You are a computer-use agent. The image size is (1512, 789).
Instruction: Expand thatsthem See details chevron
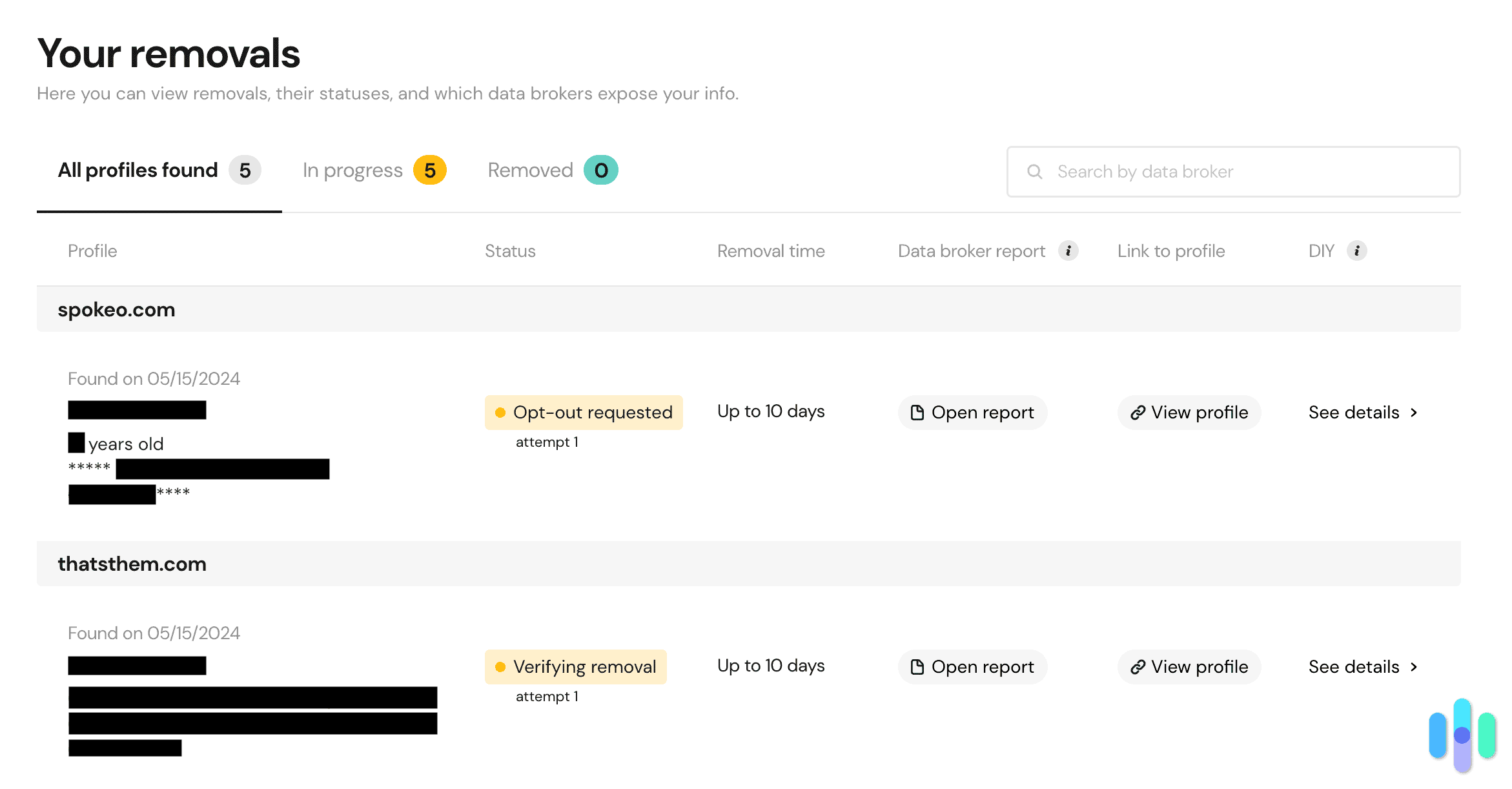click(1414, 667)
